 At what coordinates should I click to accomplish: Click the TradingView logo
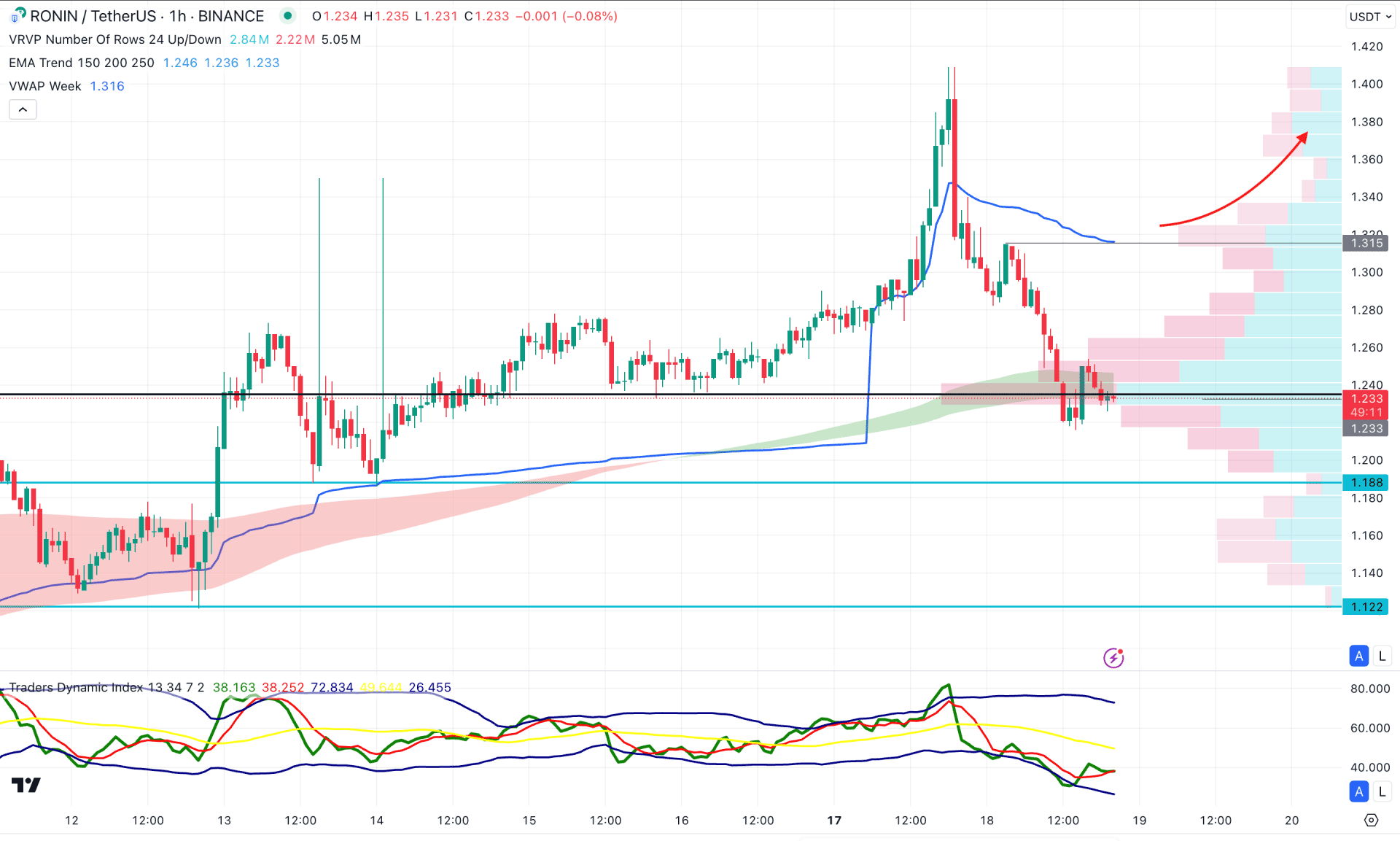point(26,785)
